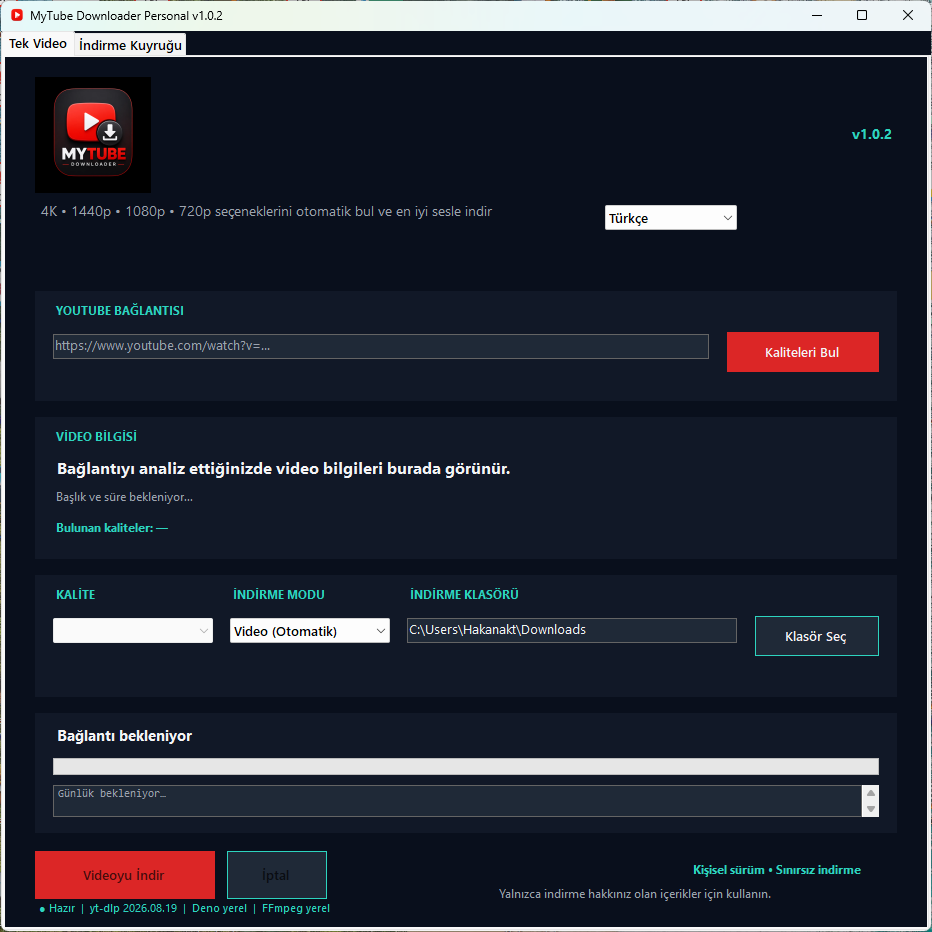This screenshot has height=932, width=932.
Task: Click the Günlük bekleniyor log box
Action: [x=457, y=801]
